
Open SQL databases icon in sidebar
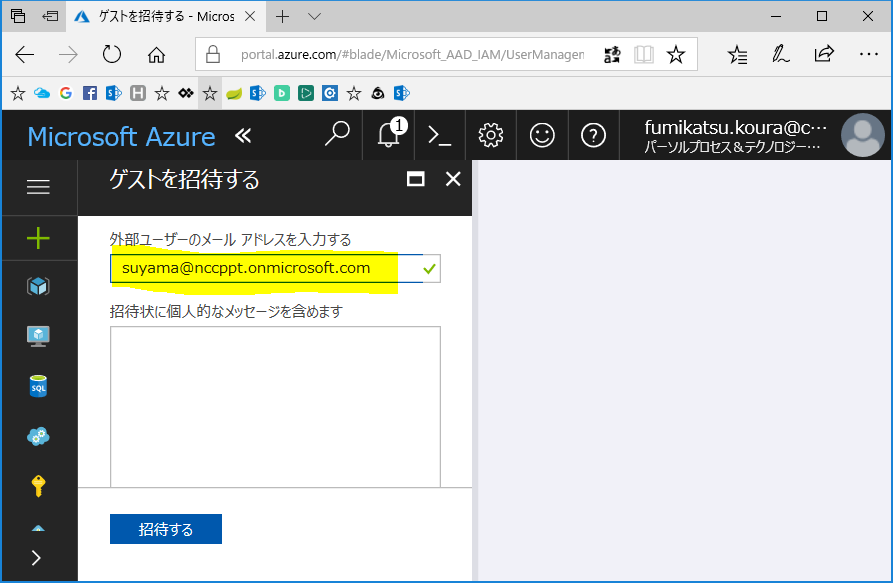click(38, 386)
